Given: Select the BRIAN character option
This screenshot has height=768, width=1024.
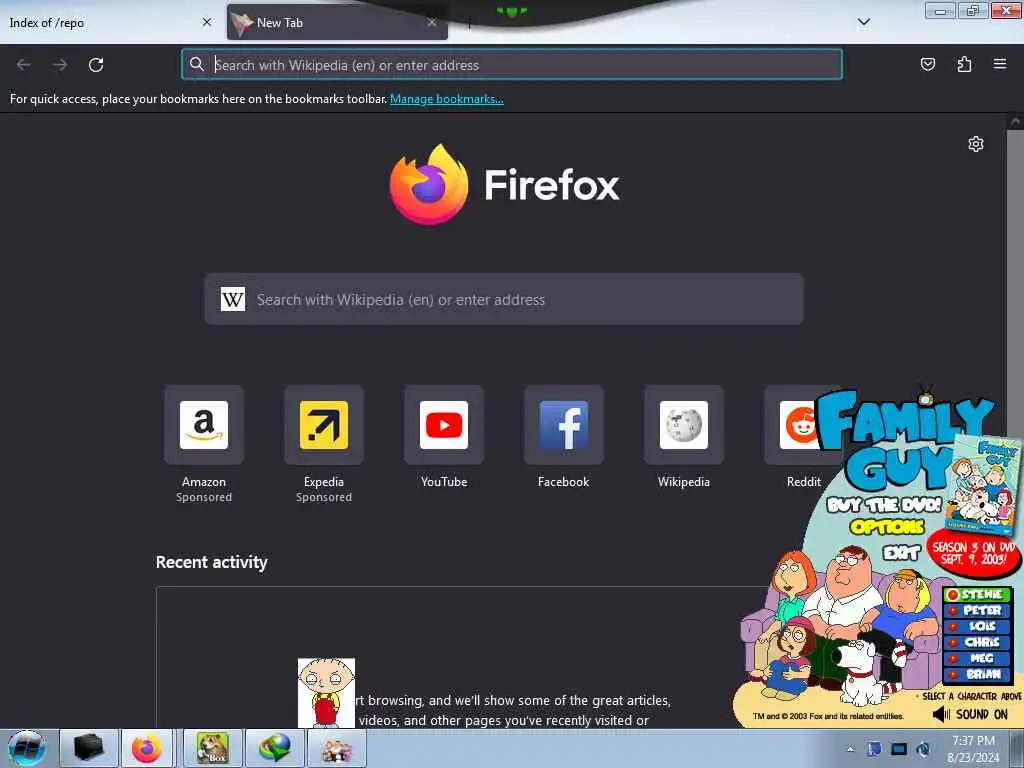Looking at the screenshot, I should point(977,674).
